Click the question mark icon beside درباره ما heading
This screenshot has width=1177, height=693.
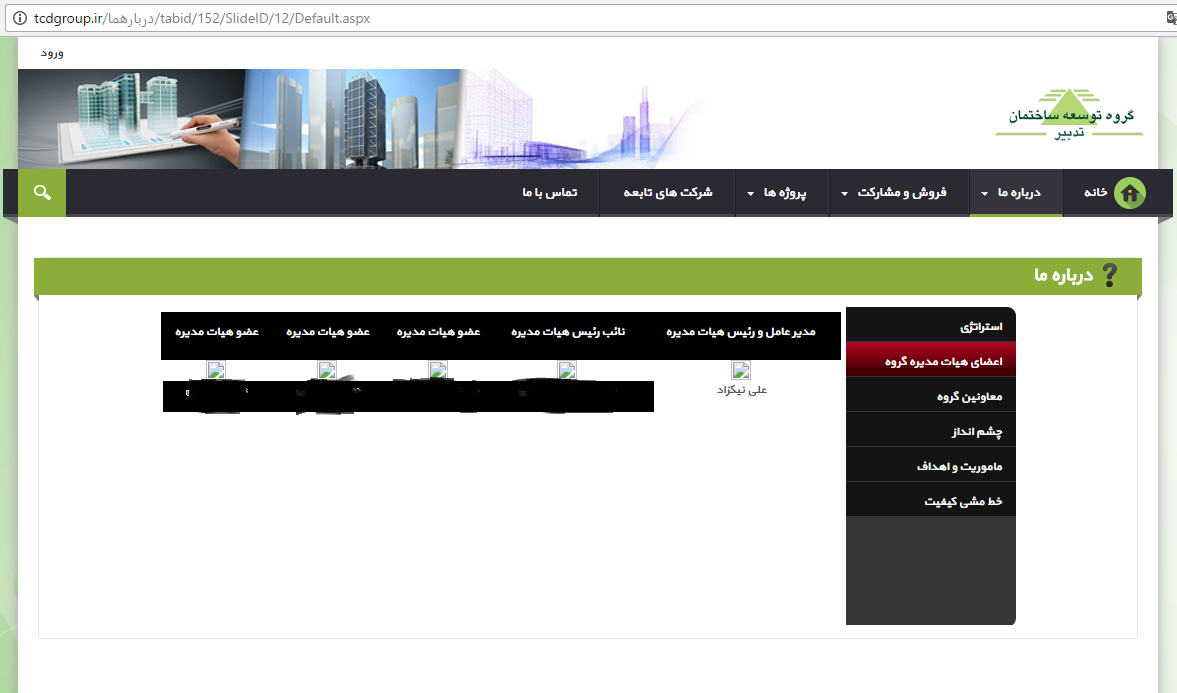point(1108,276)
